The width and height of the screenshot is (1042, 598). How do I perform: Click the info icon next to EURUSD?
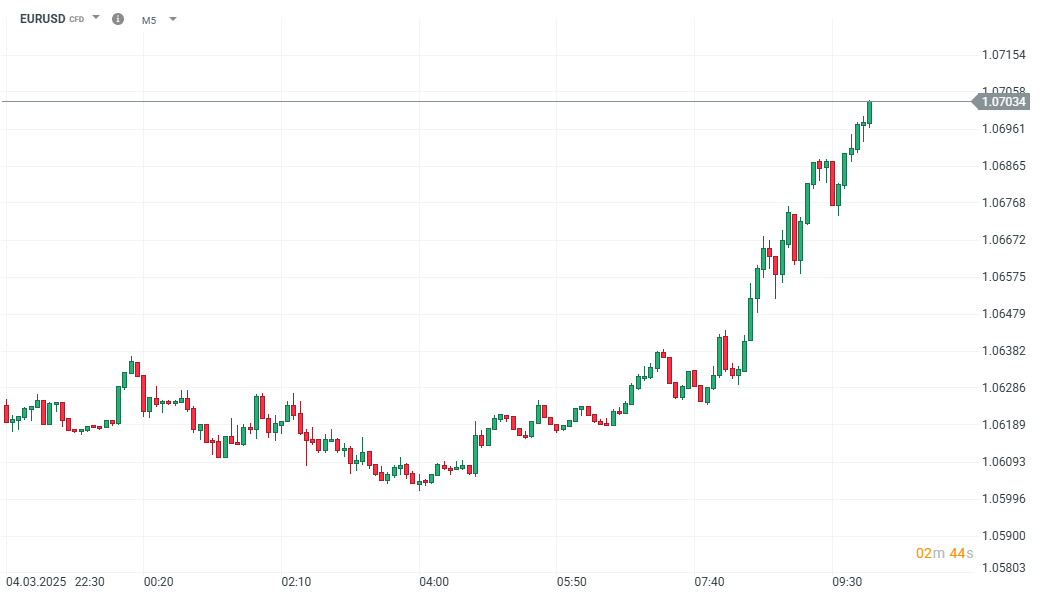(x=118, y=19)
